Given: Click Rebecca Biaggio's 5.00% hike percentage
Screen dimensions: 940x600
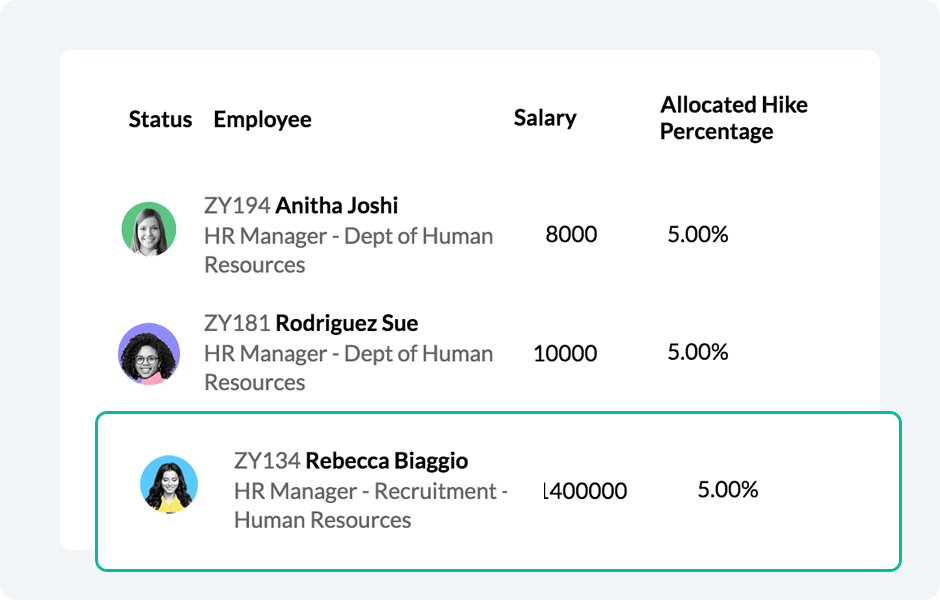Looking at the screenshot, I should (x=728, y=490).
